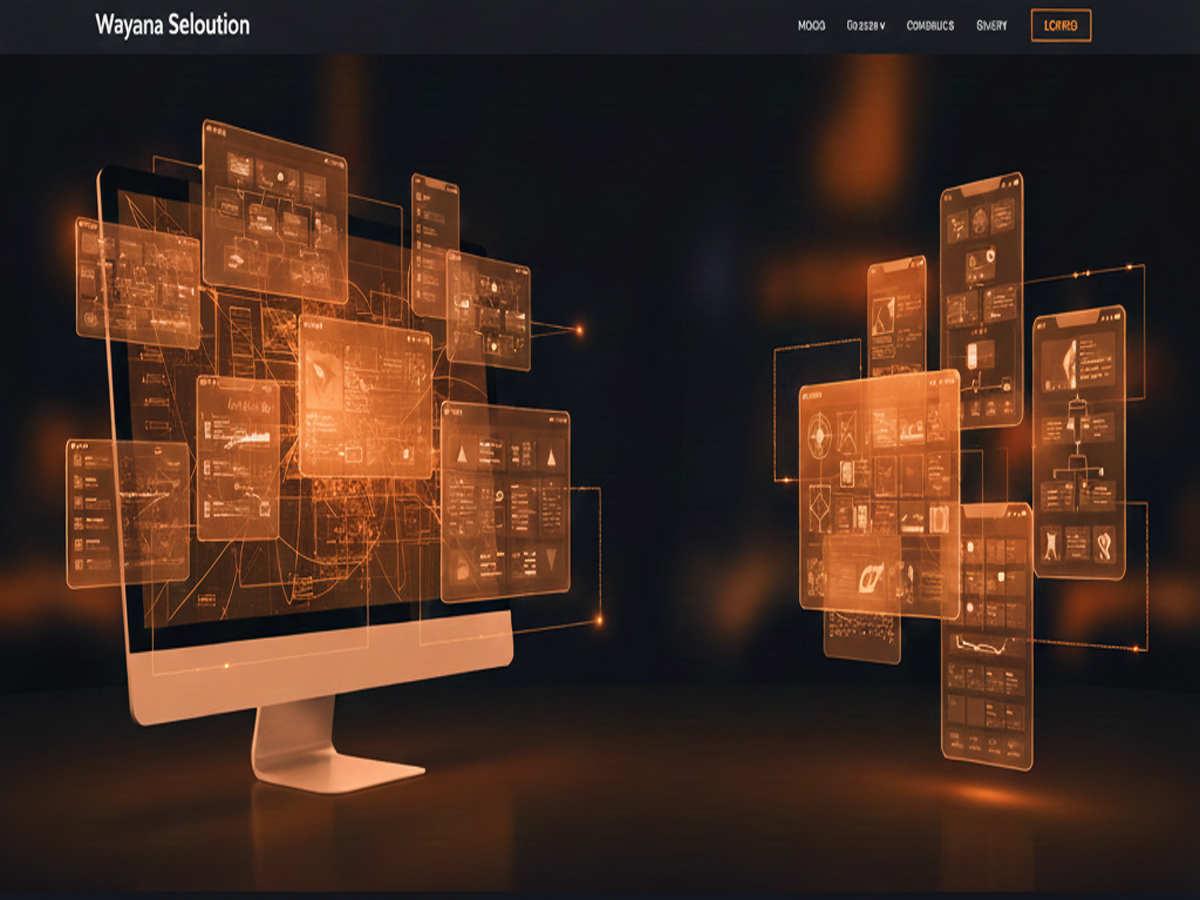Select the SIVERY navigation link
This screenshot has width=1200, height=900.
coord(992,26)
